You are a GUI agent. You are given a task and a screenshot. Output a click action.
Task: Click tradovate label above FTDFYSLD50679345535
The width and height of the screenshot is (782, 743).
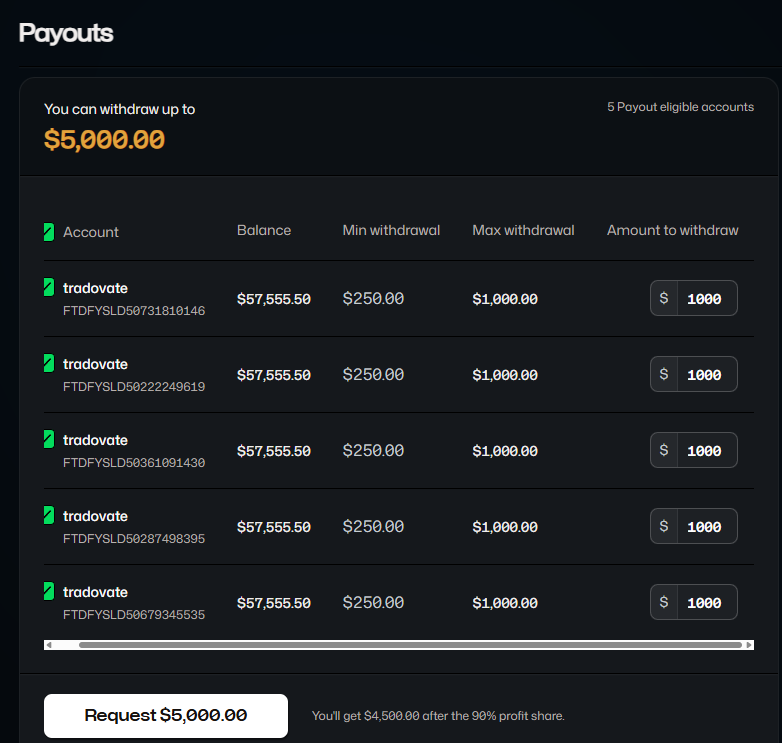click(95, 592)
